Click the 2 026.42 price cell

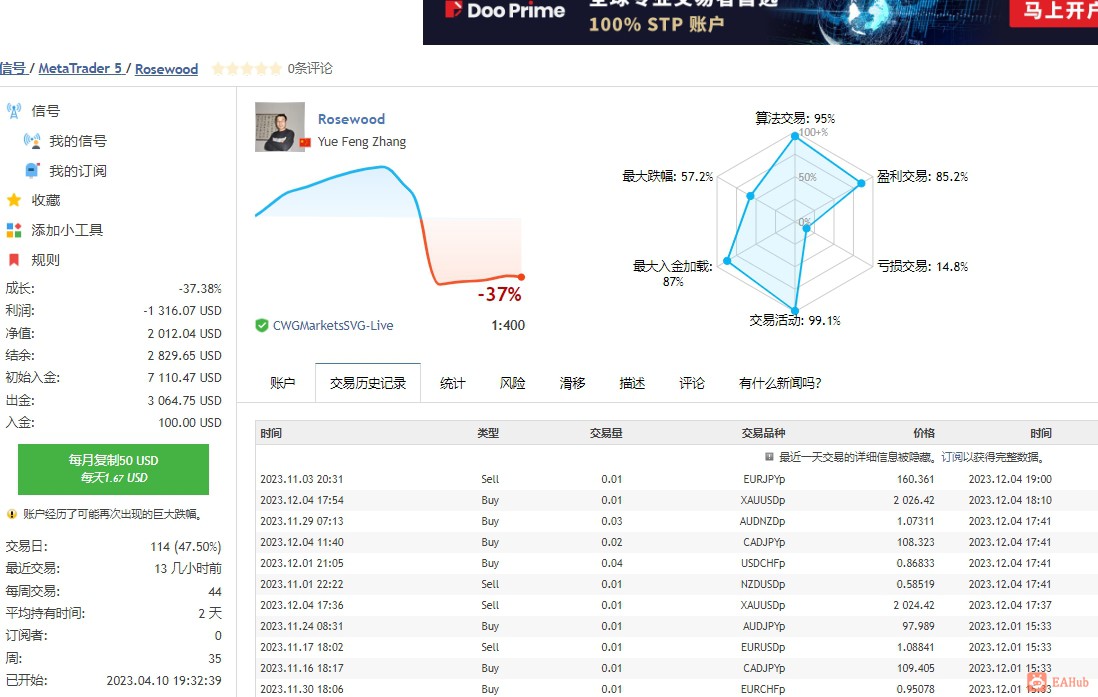[x=914, y=500]
